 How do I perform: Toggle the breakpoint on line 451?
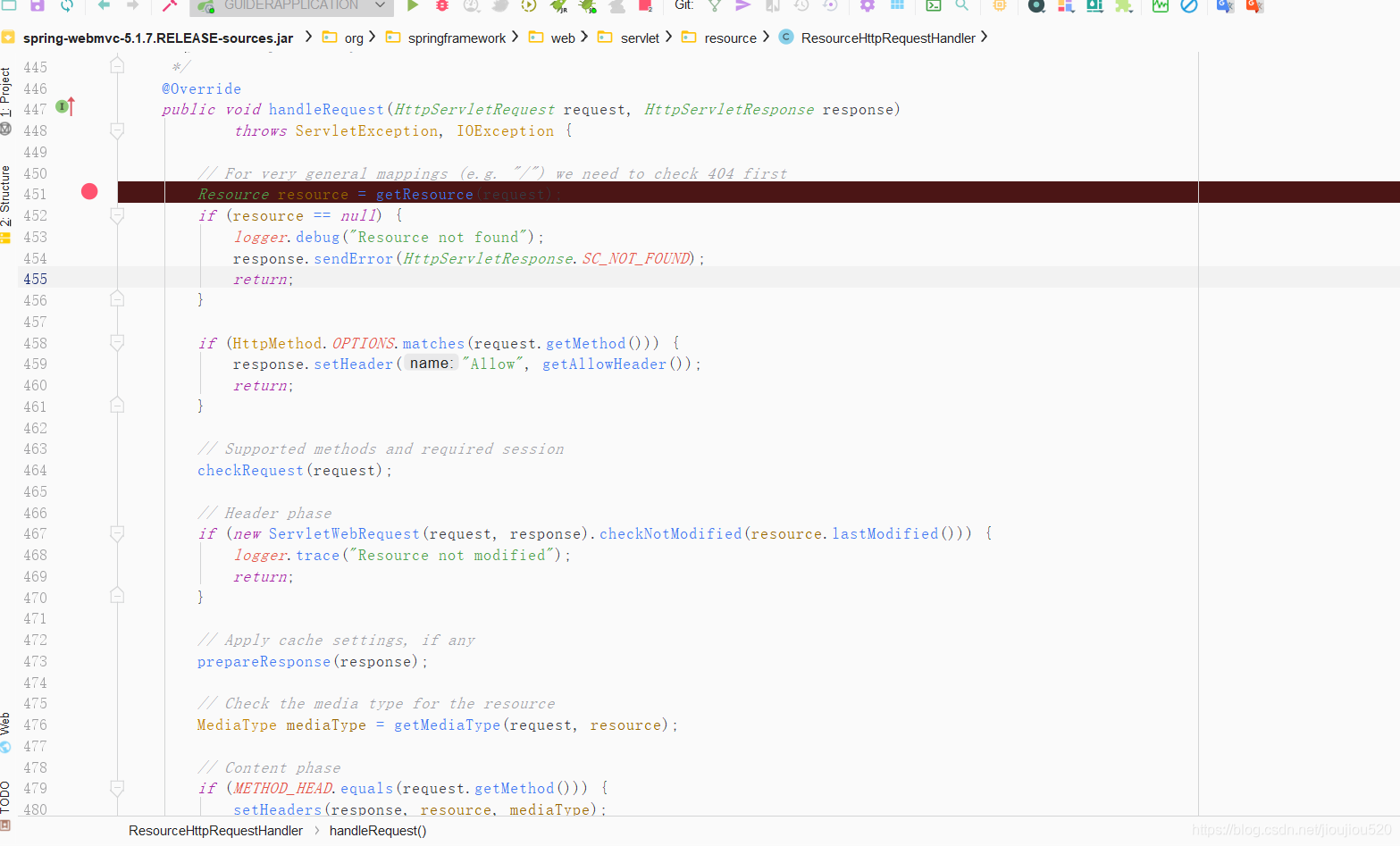click(89, 191)
